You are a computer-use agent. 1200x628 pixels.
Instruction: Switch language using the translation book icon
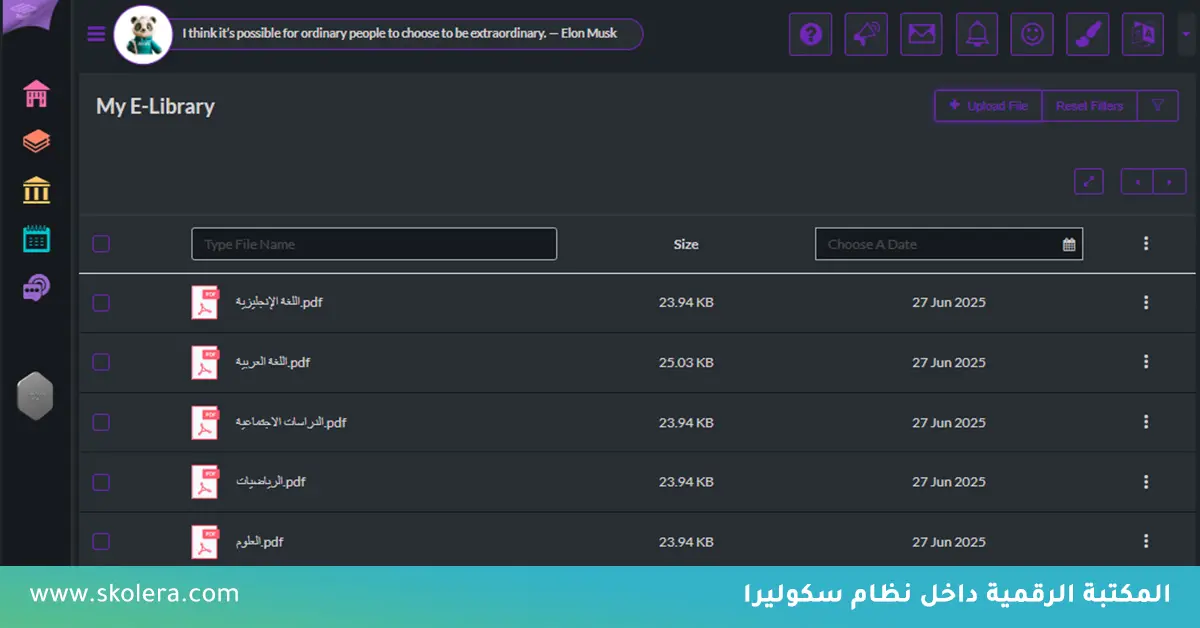tap(1143, 34)
